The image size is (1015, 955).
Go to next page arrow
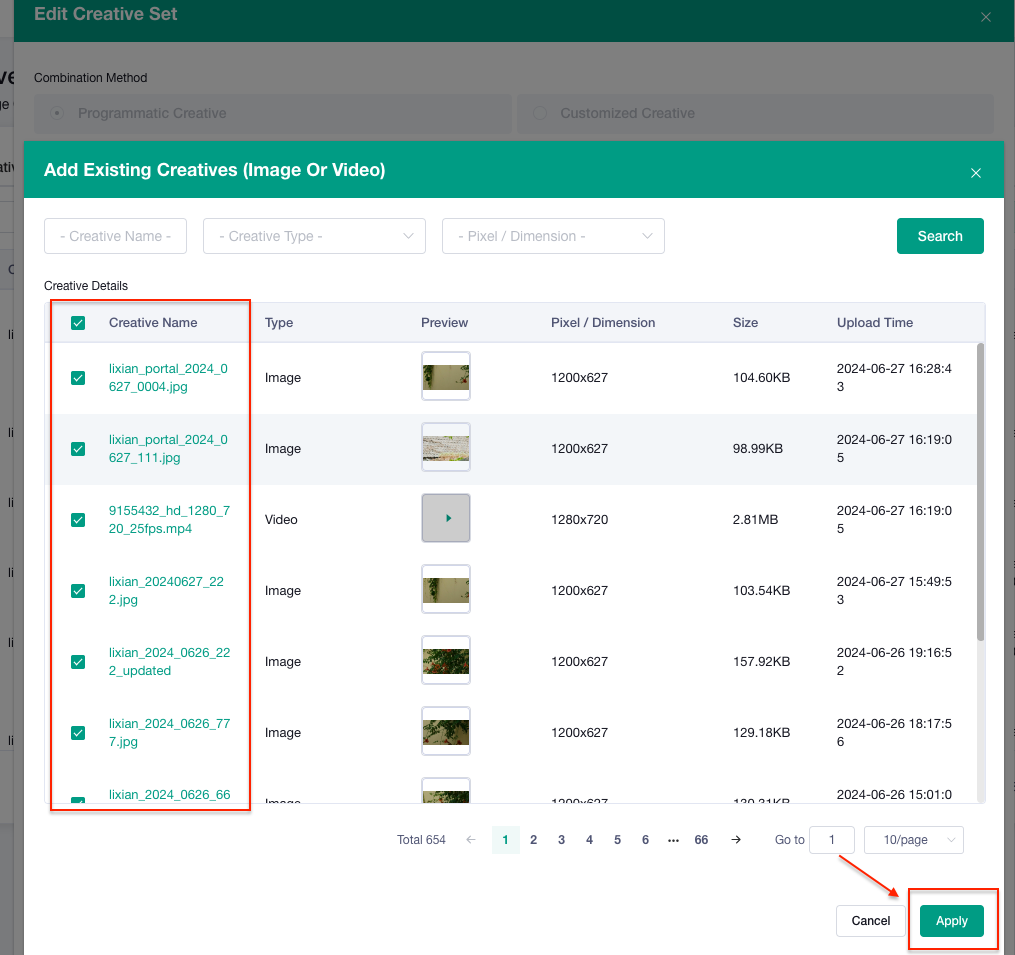[736, 840]
